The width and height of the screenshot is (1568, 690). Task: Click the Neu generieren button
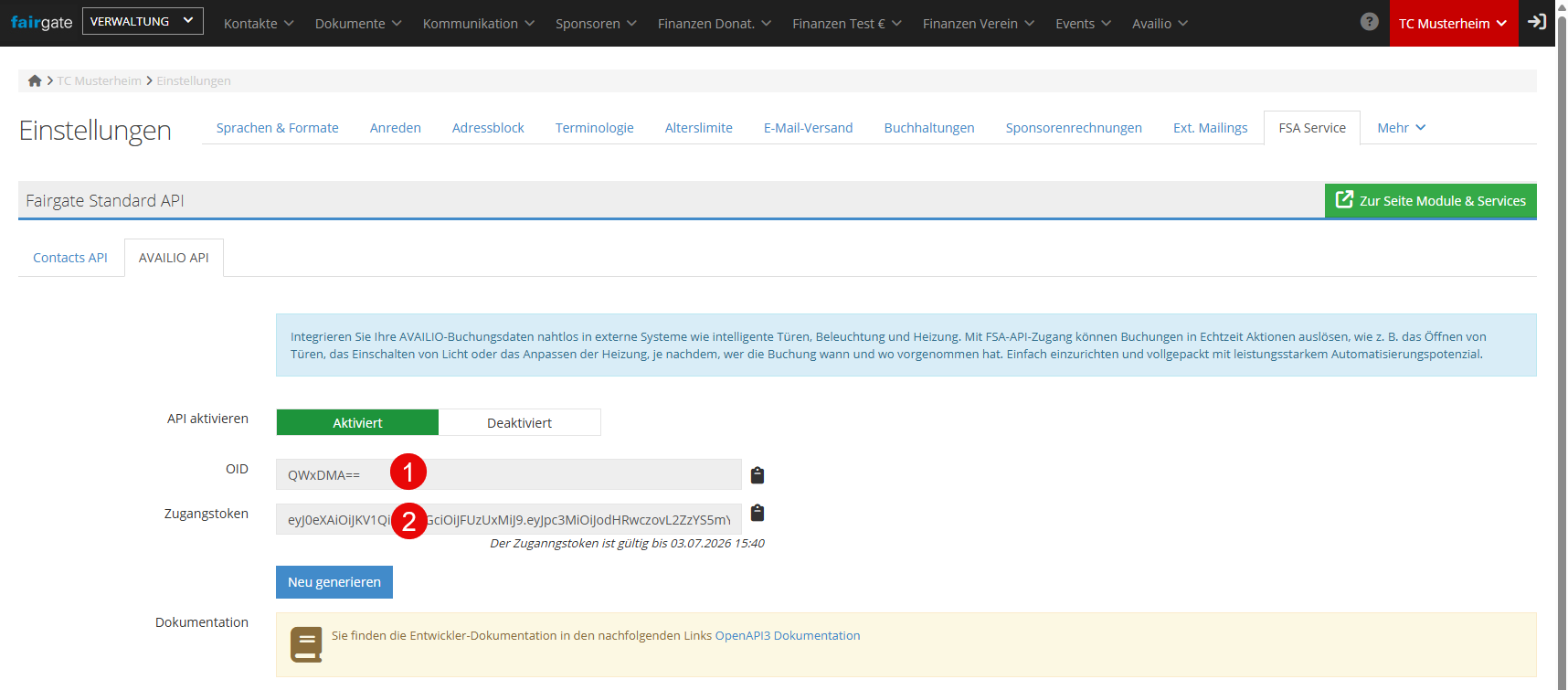click(x=334, y=582)
